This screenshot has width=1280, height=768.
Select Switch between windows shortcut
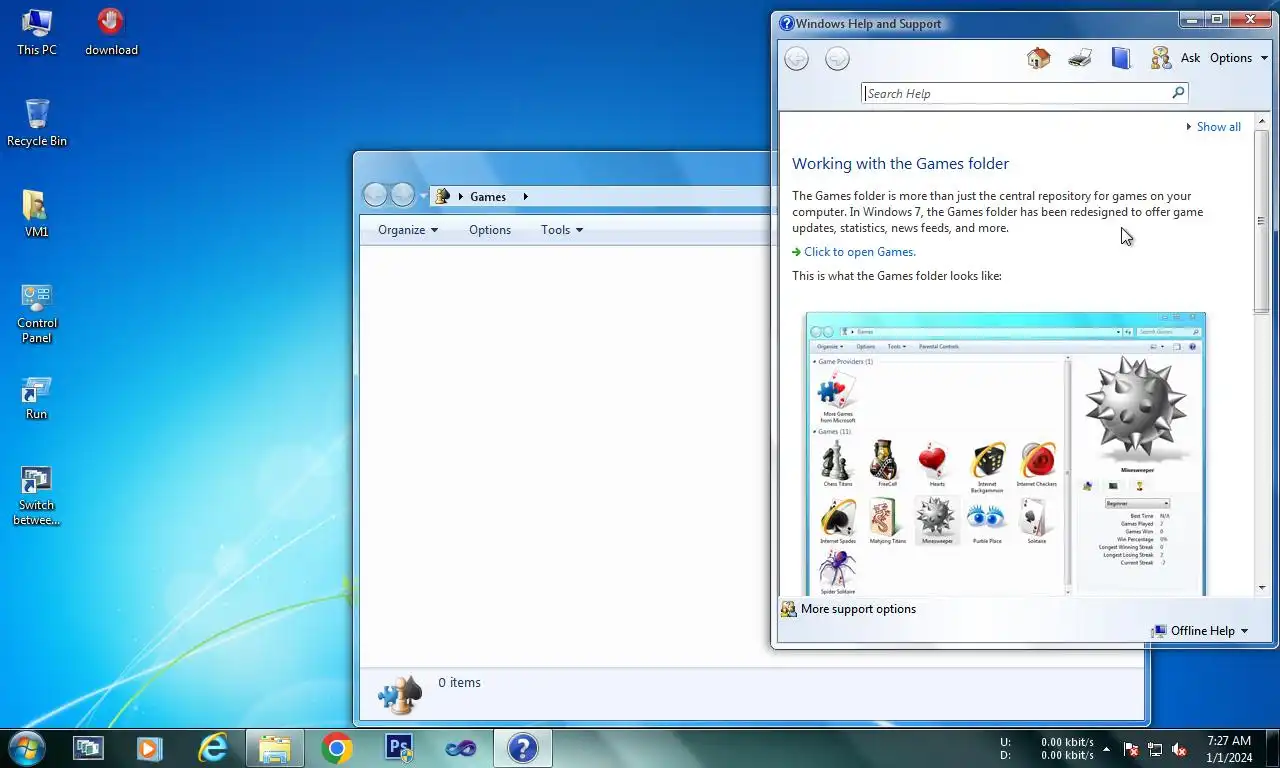click(x=37, y=496)
